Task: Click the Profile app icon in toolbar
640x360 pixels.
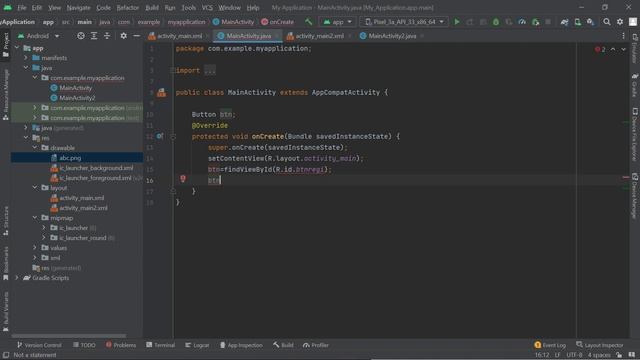Action: coord(522,22)
